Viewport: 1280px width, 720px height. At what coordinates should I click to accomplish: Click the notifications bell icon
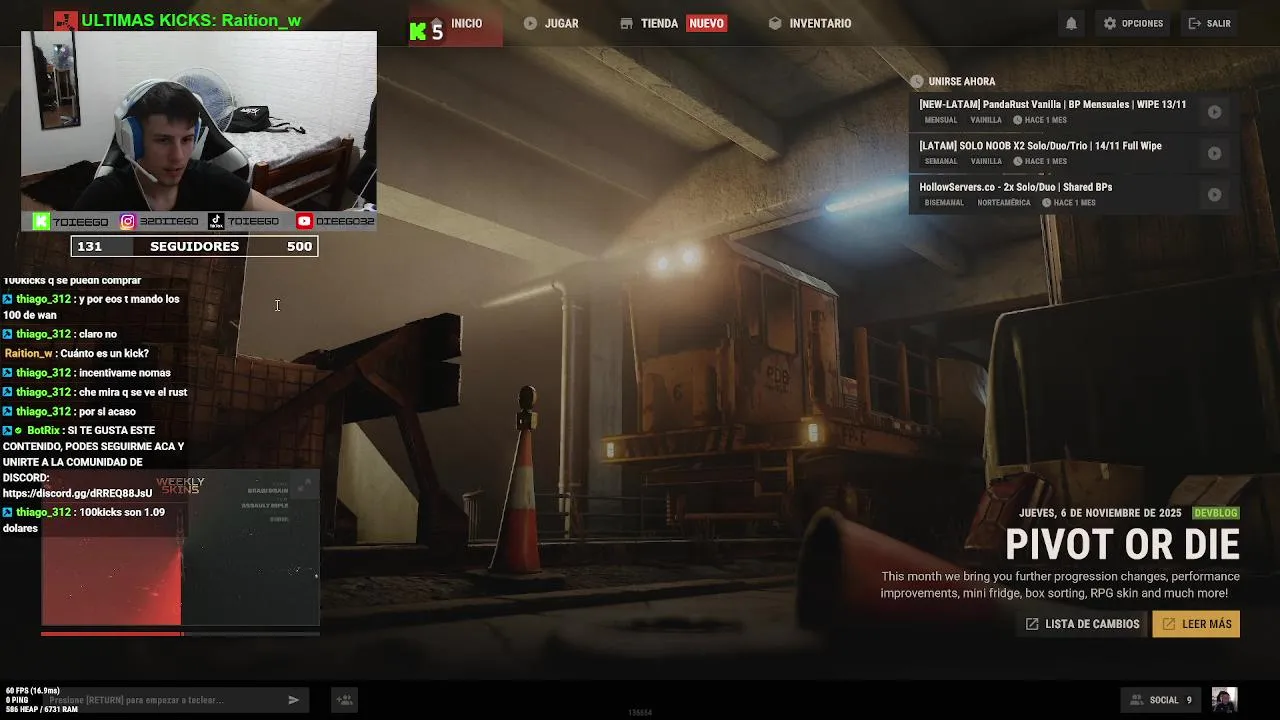pos(1071,23)
